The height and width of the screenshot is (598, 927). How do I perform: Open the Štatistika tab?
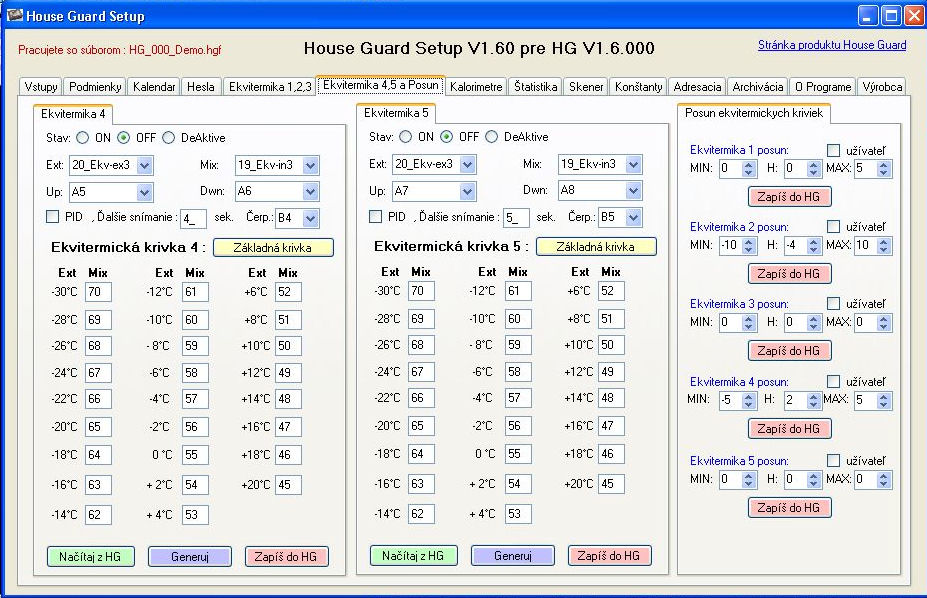[x=536, y=87]
